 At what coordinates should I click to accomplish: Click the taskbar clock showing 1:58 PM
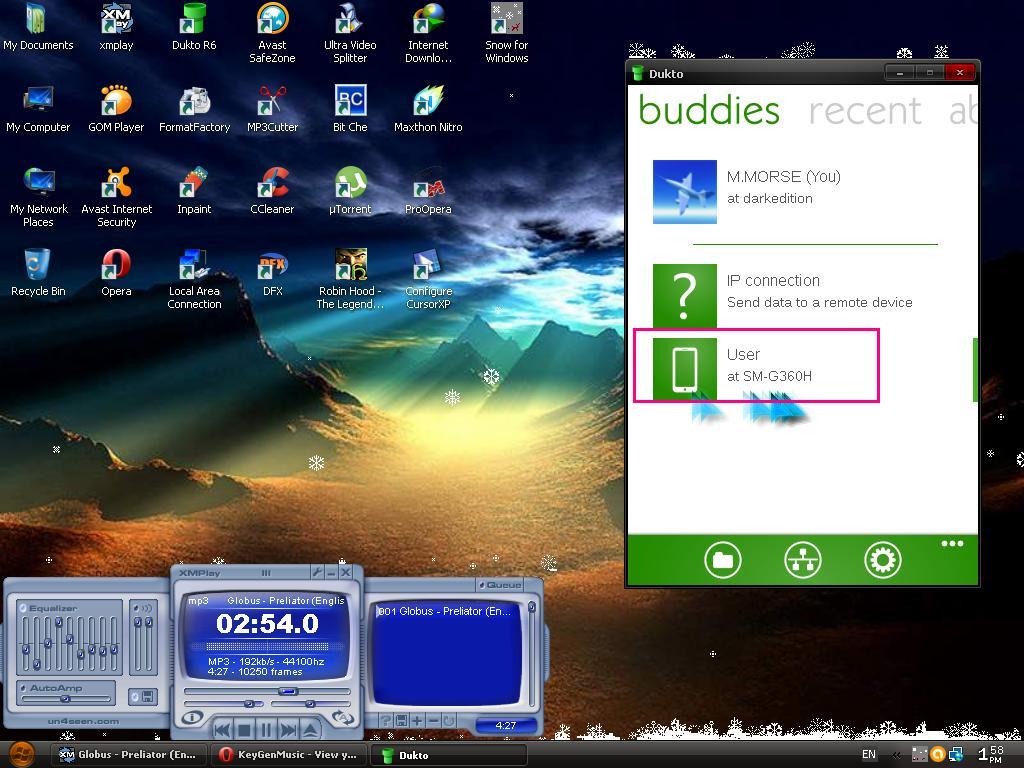pyautogui.click(x=991, y=754)
